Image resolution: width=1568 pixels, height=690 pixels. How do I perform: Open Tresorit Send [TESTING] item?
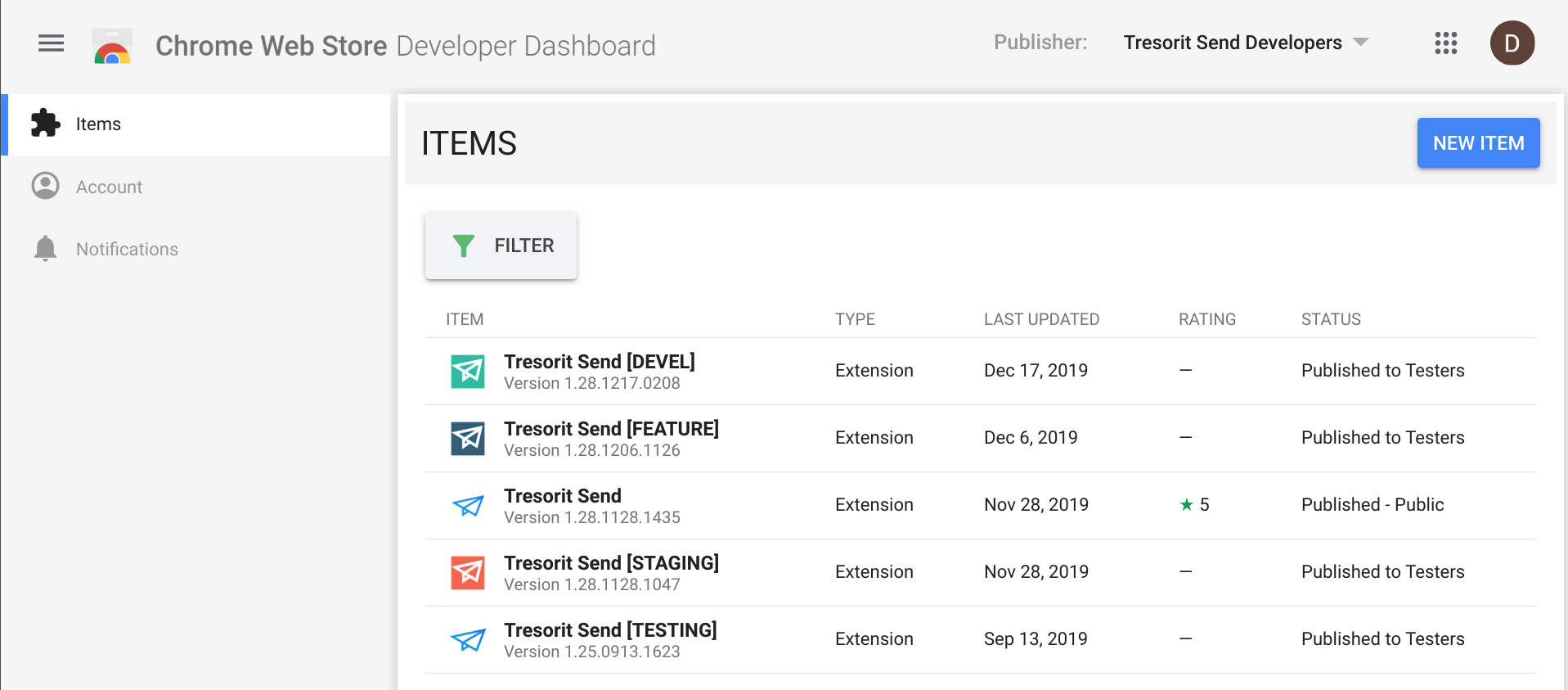[610, 630]
